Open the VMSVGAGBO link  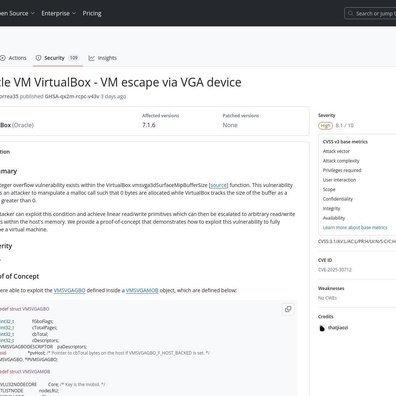click(69, 290)
